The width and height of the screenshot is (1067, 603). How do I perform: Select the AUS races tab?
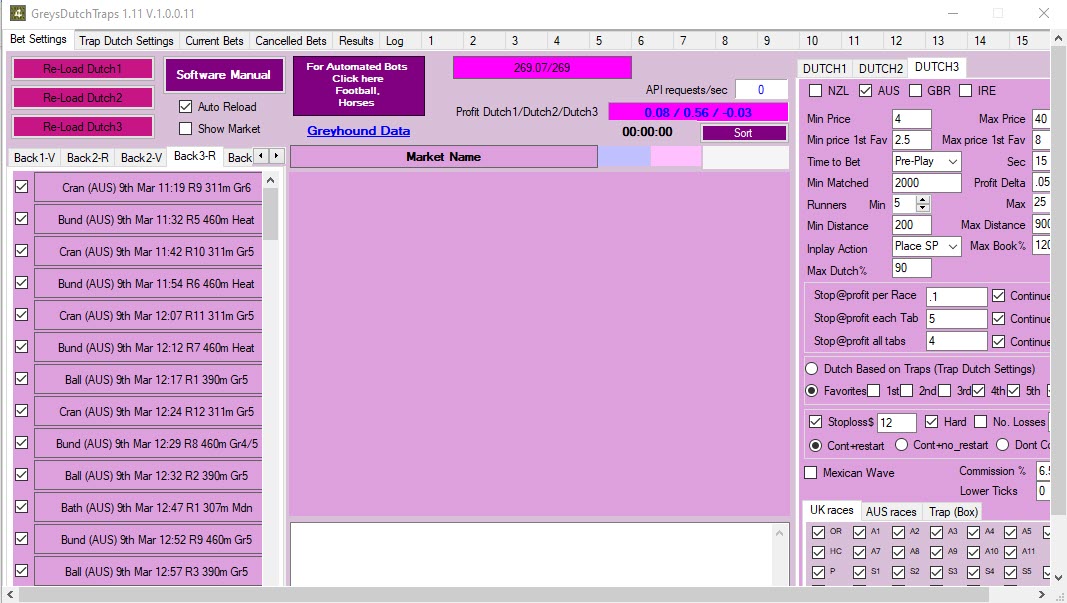[x=890, y=512]
